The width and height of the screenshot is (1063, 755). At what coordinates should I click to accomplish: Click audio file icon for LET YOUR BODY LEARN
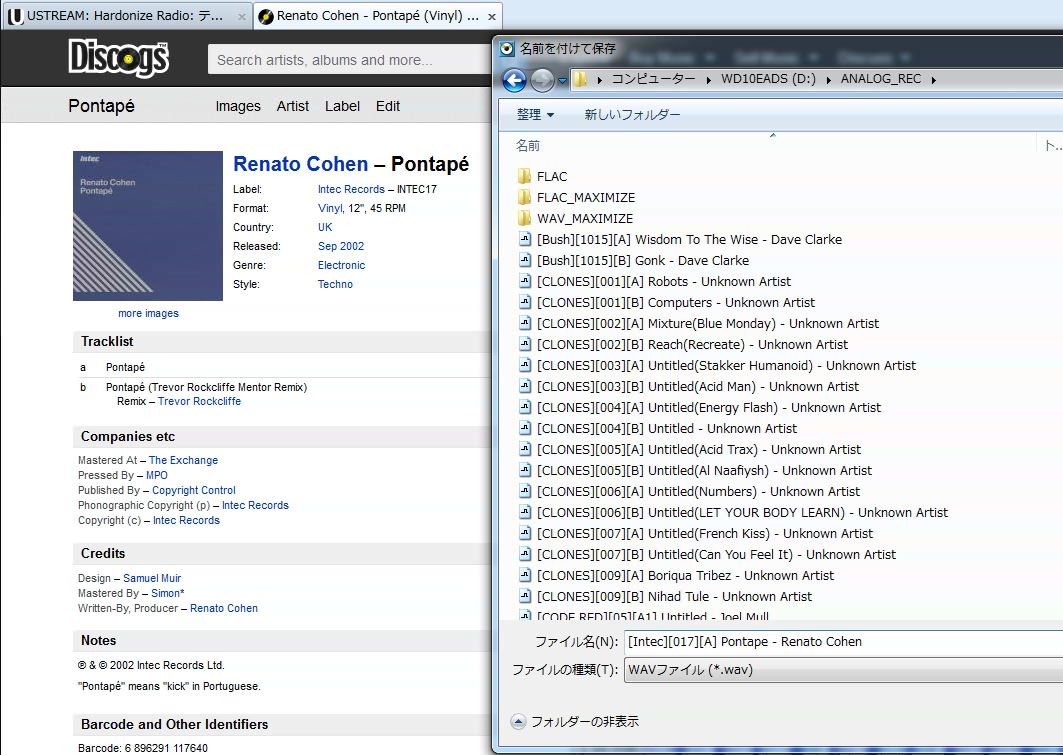525,512
